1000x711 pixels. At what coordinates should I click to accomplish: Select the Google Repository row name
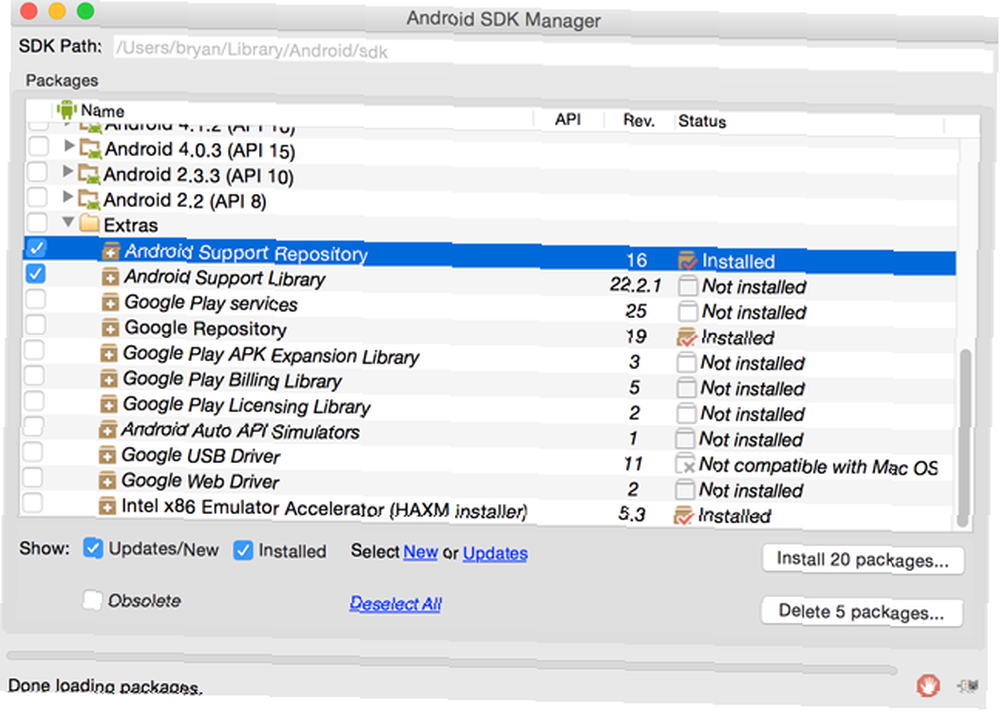point(205,328)
